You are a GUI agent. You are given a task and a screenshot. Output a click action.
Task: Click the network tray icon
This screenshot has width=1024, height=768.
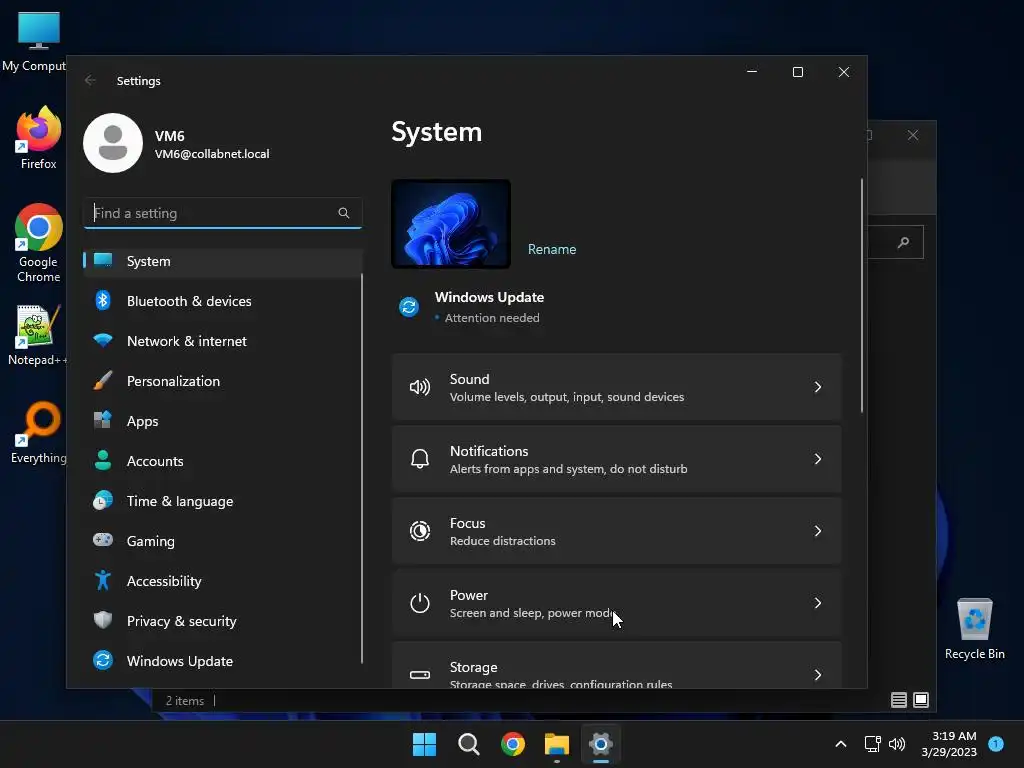[x=872, y=744]
